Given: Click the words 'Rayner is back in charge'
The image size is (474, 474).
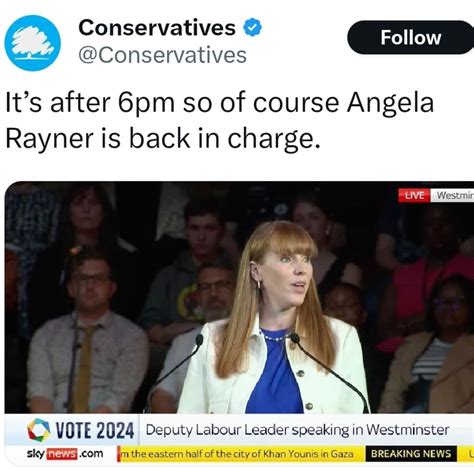Looking at the screenshot, I should coord(163,138).
